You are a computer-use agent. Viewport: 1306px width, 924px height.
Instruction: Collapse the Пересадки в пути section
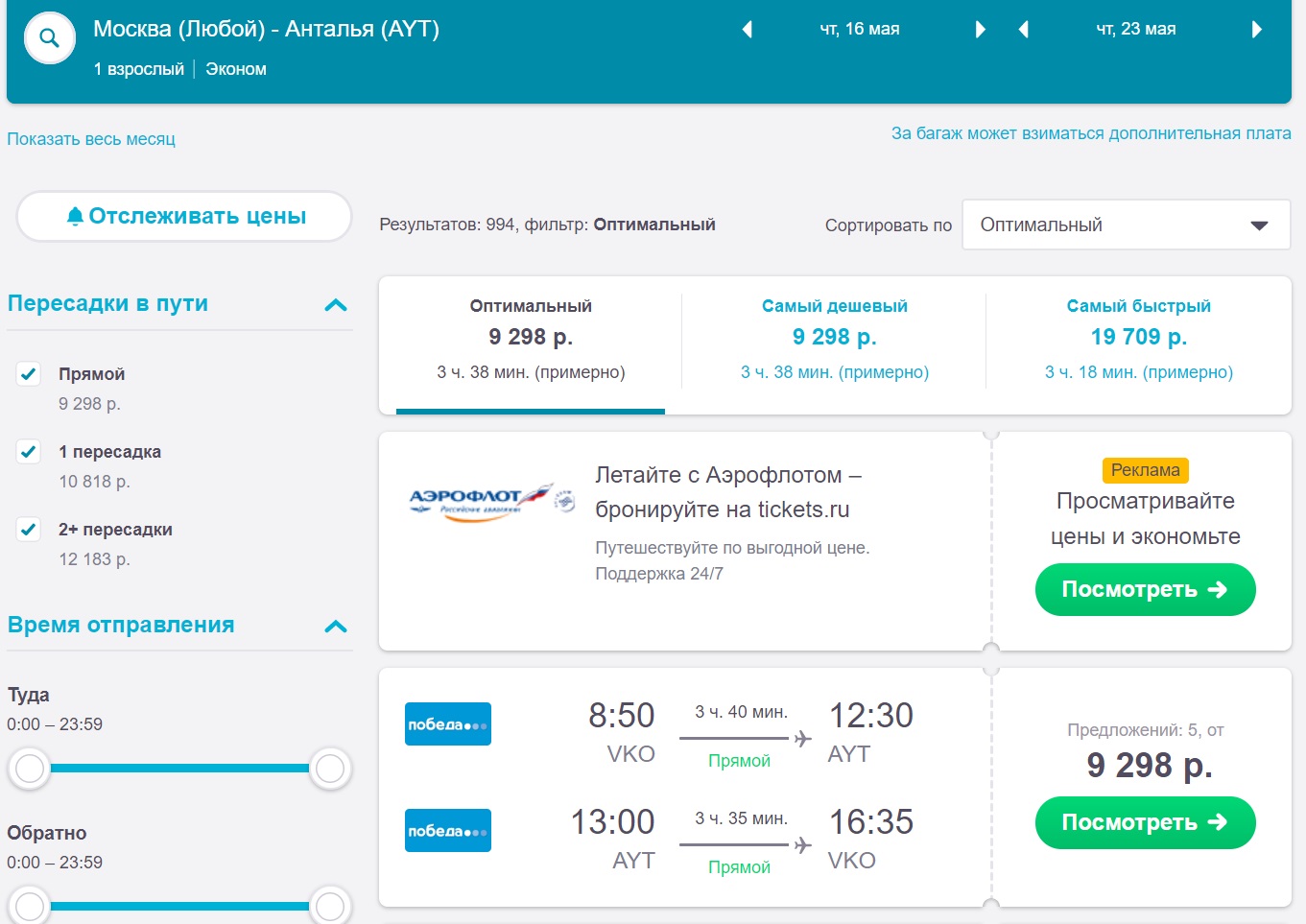335,305
